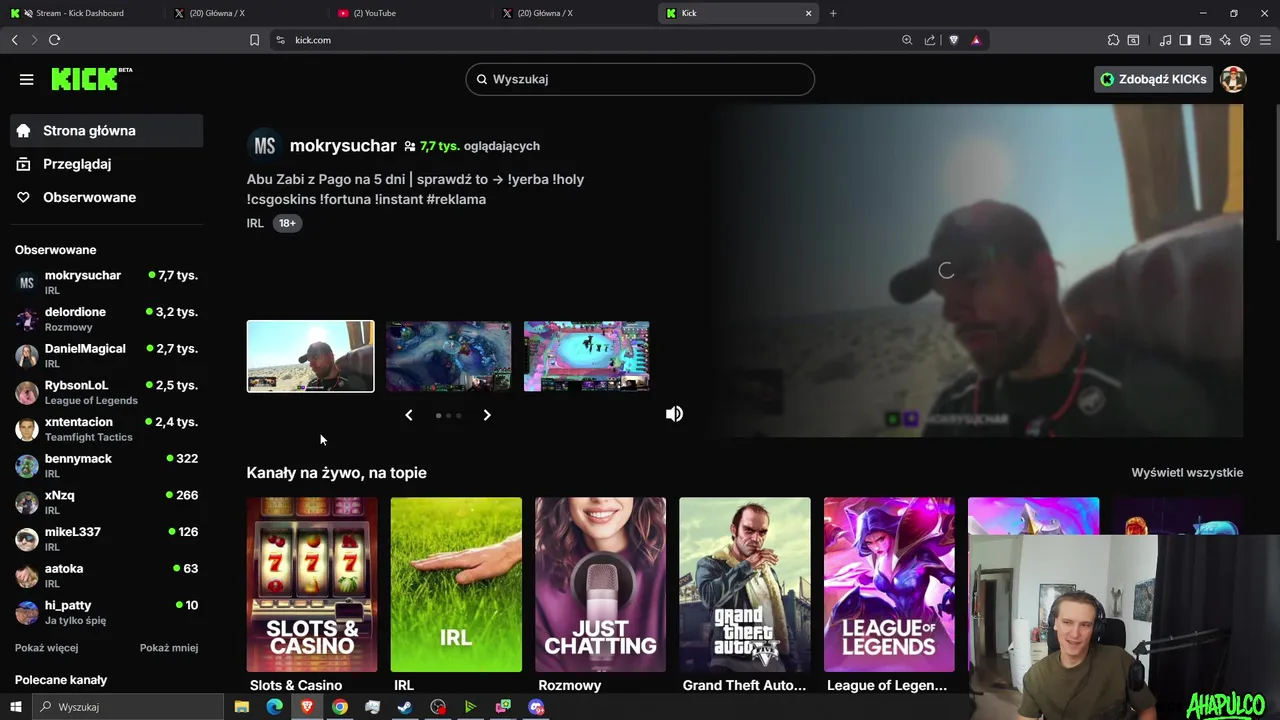Select first featured stream thumbnail
Image resolution: width=1280 pixels, height=720 pixels.
tap(310, 356)
